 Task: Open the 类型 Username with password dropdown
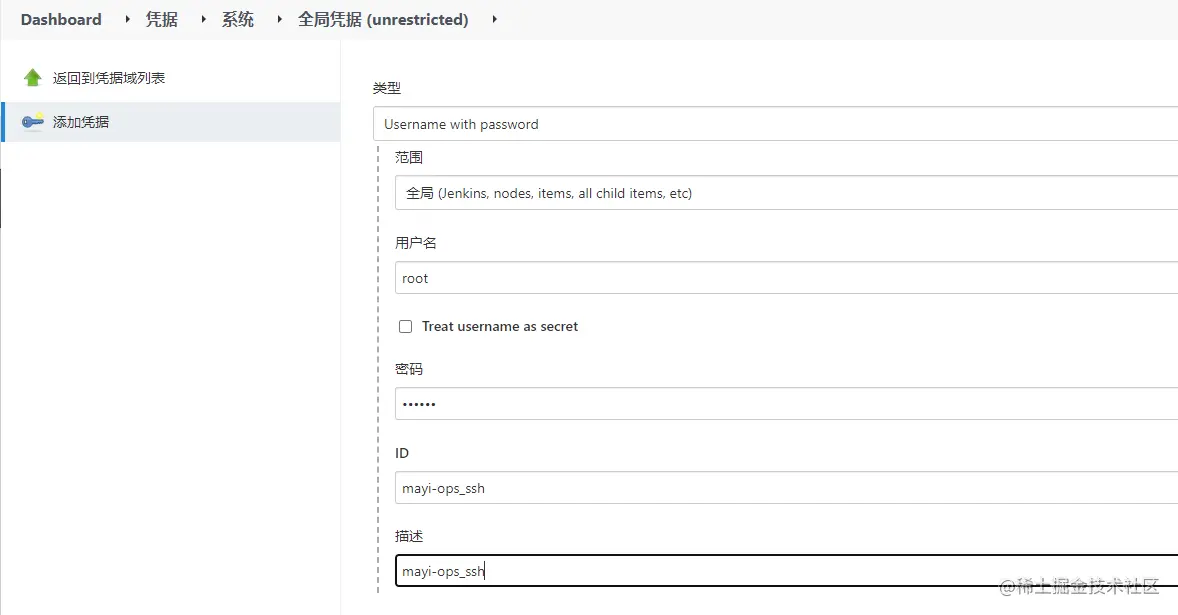point(775,124)
